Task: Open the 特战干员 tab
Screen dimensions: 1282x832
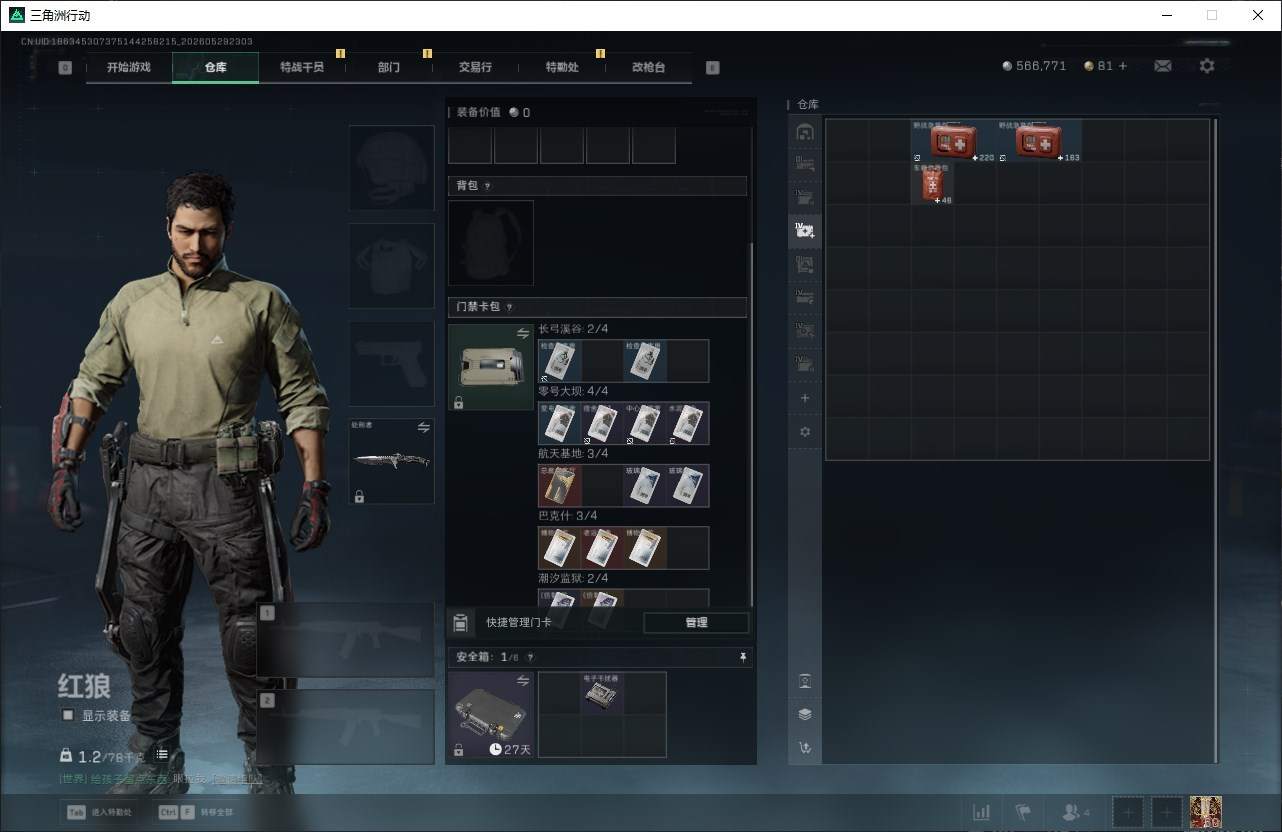Action: 302,67
